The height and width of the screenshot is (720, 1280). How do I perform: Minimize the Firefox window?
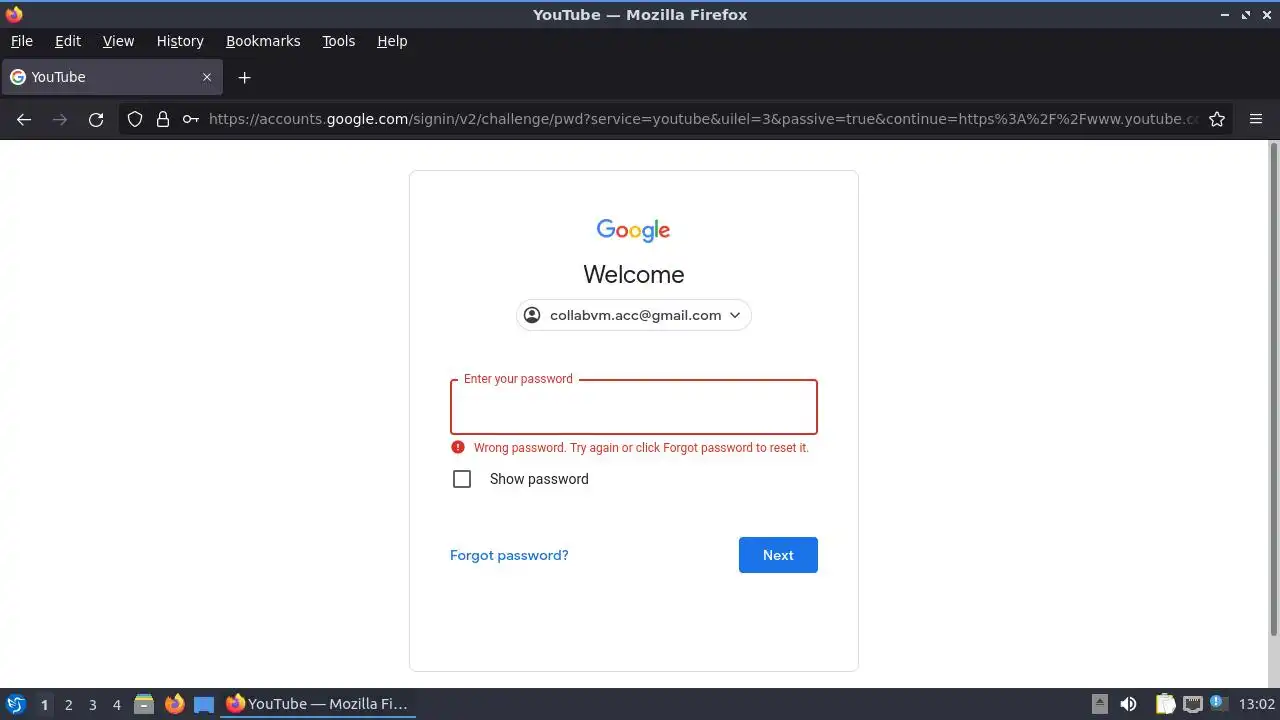click(1225, 15)
